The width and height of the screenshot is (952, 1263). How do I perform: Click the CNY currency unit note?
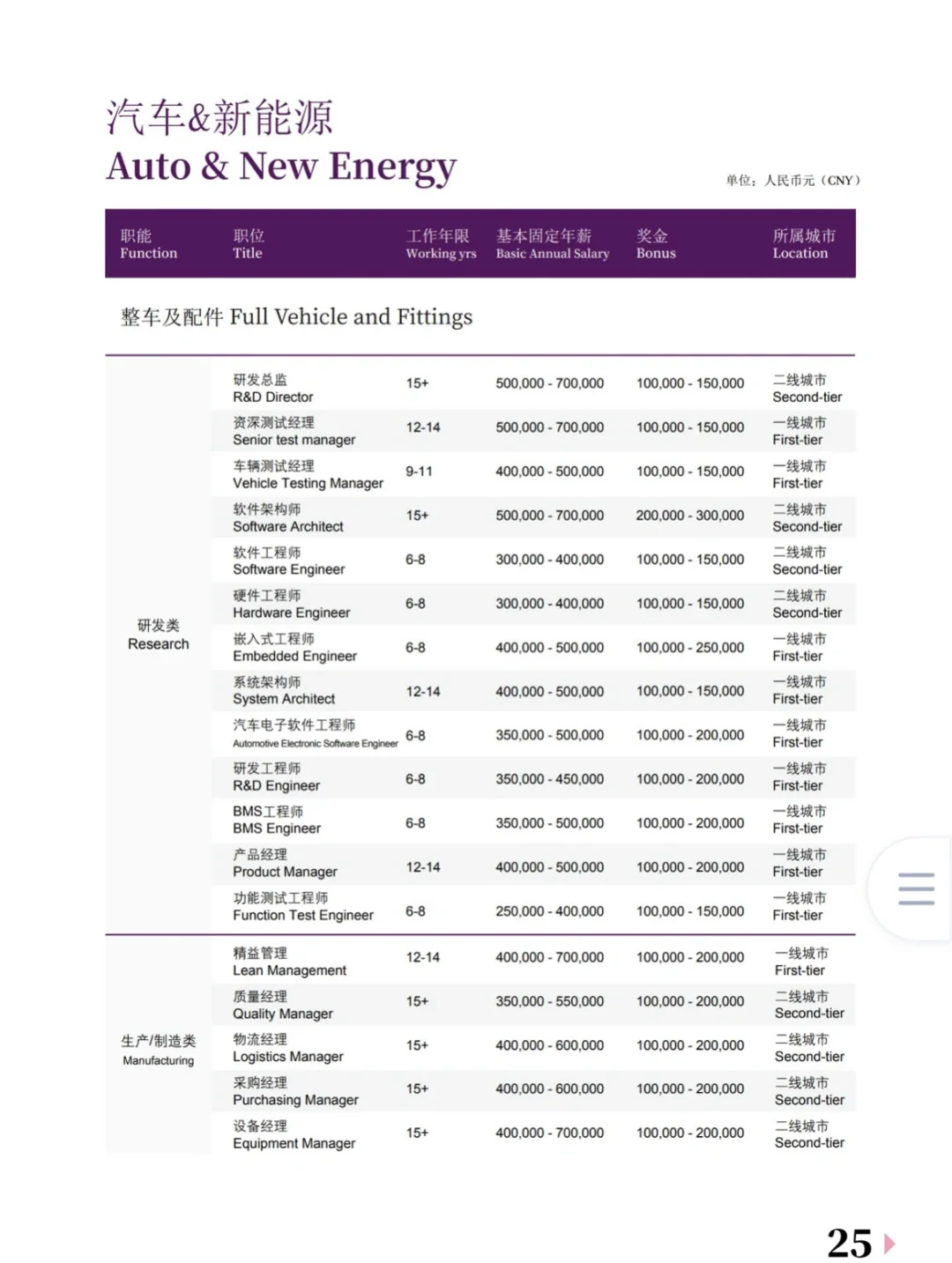794,178
